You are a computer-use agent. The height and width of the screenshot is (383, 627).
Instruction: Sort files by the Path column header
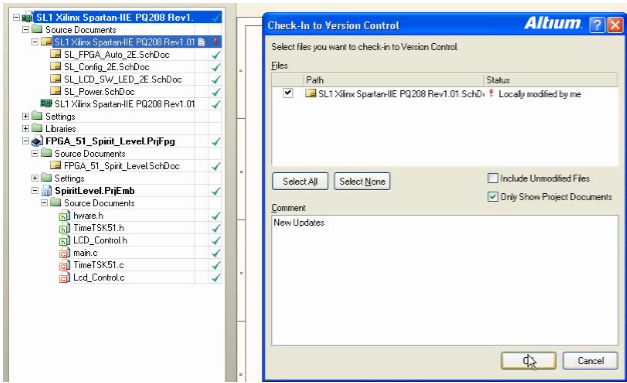coord(393,80)
